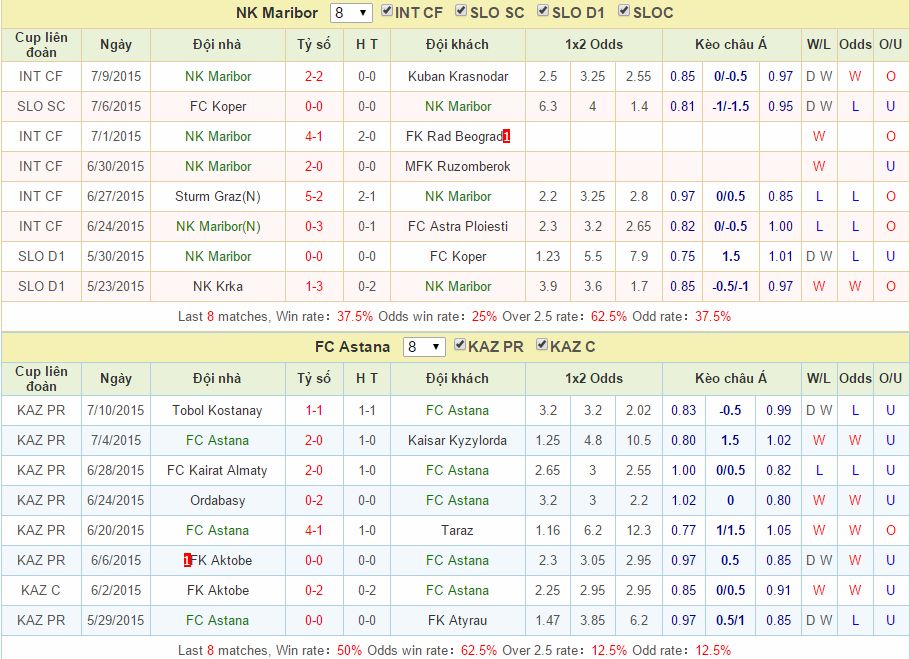Click score 4-1 versus FK Rad Beograd
The width and height of the screenshot is (910, 659).
click(x=314, y=136)
